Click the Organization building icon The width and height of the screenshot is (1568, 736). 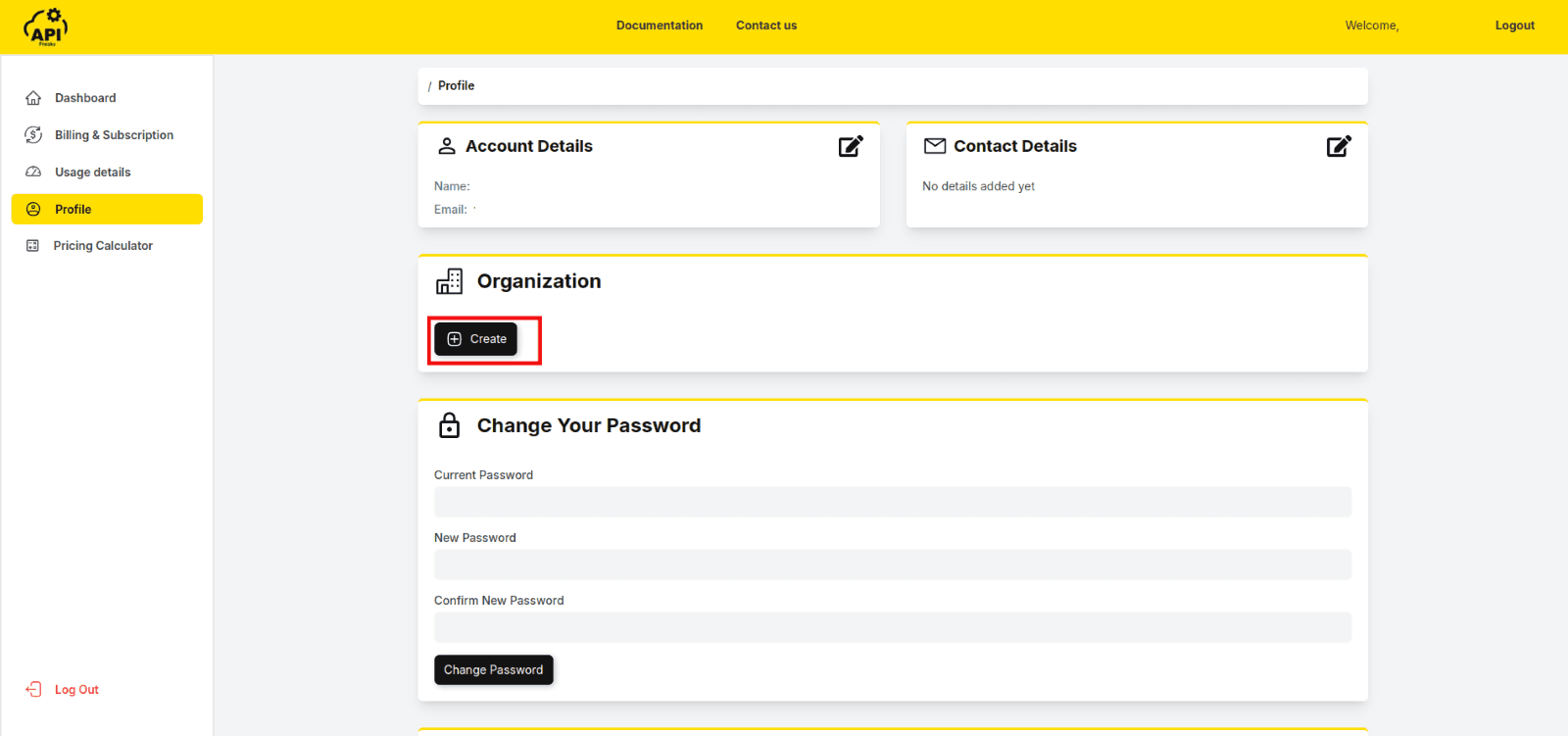point(449,281)
